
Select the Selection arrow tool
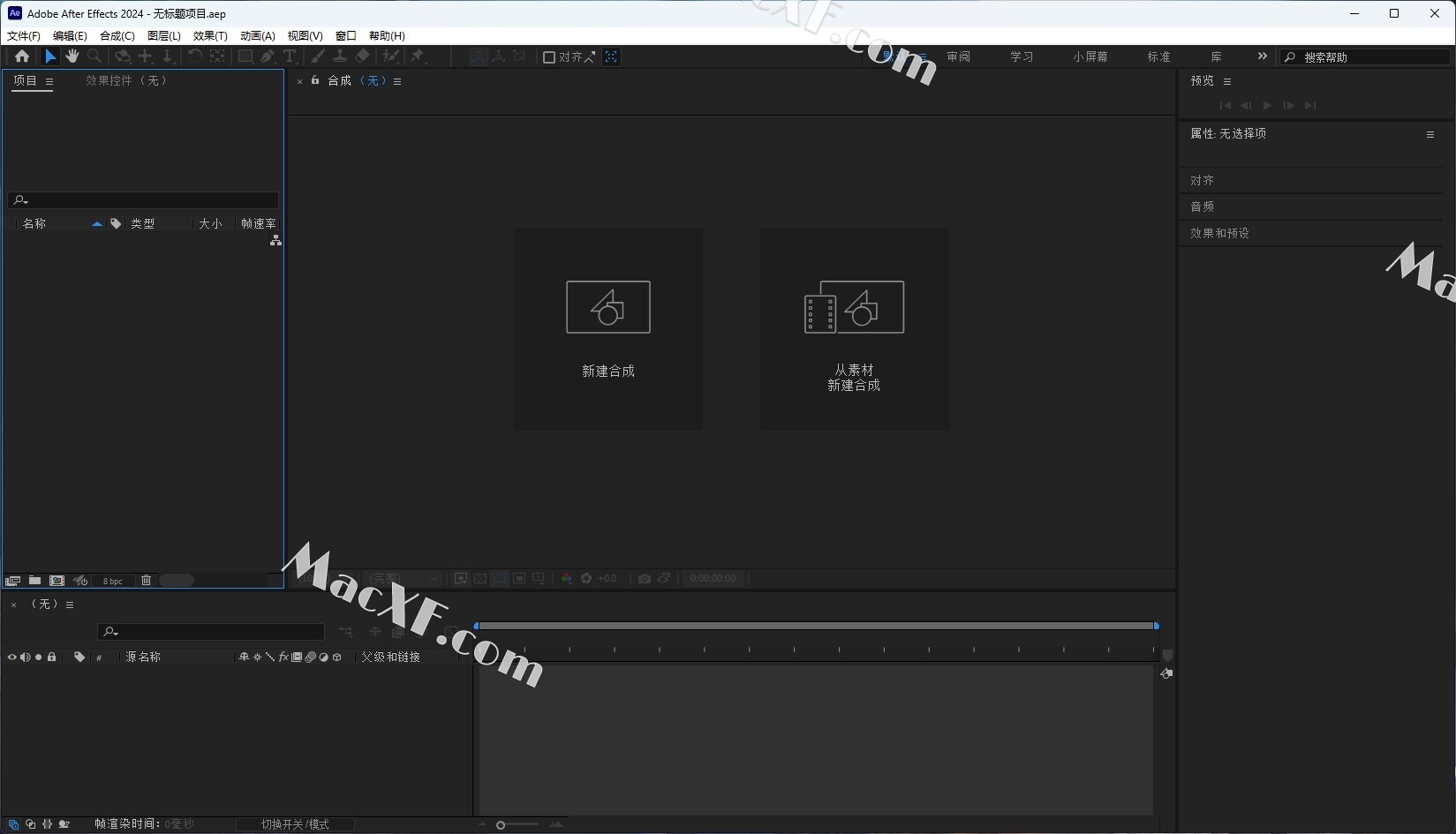(x=50, y=56)
